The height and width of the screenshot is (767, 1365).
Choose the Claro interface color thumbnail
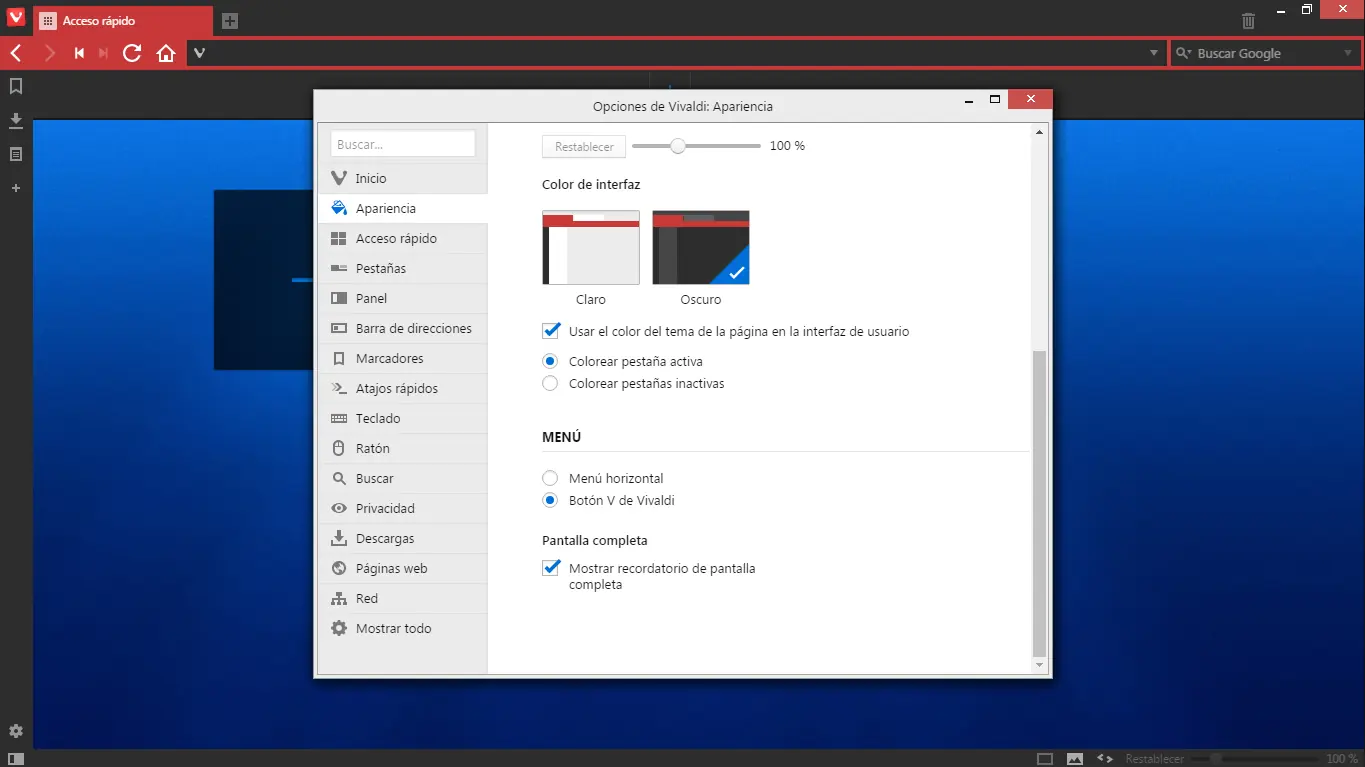[591, 248]
